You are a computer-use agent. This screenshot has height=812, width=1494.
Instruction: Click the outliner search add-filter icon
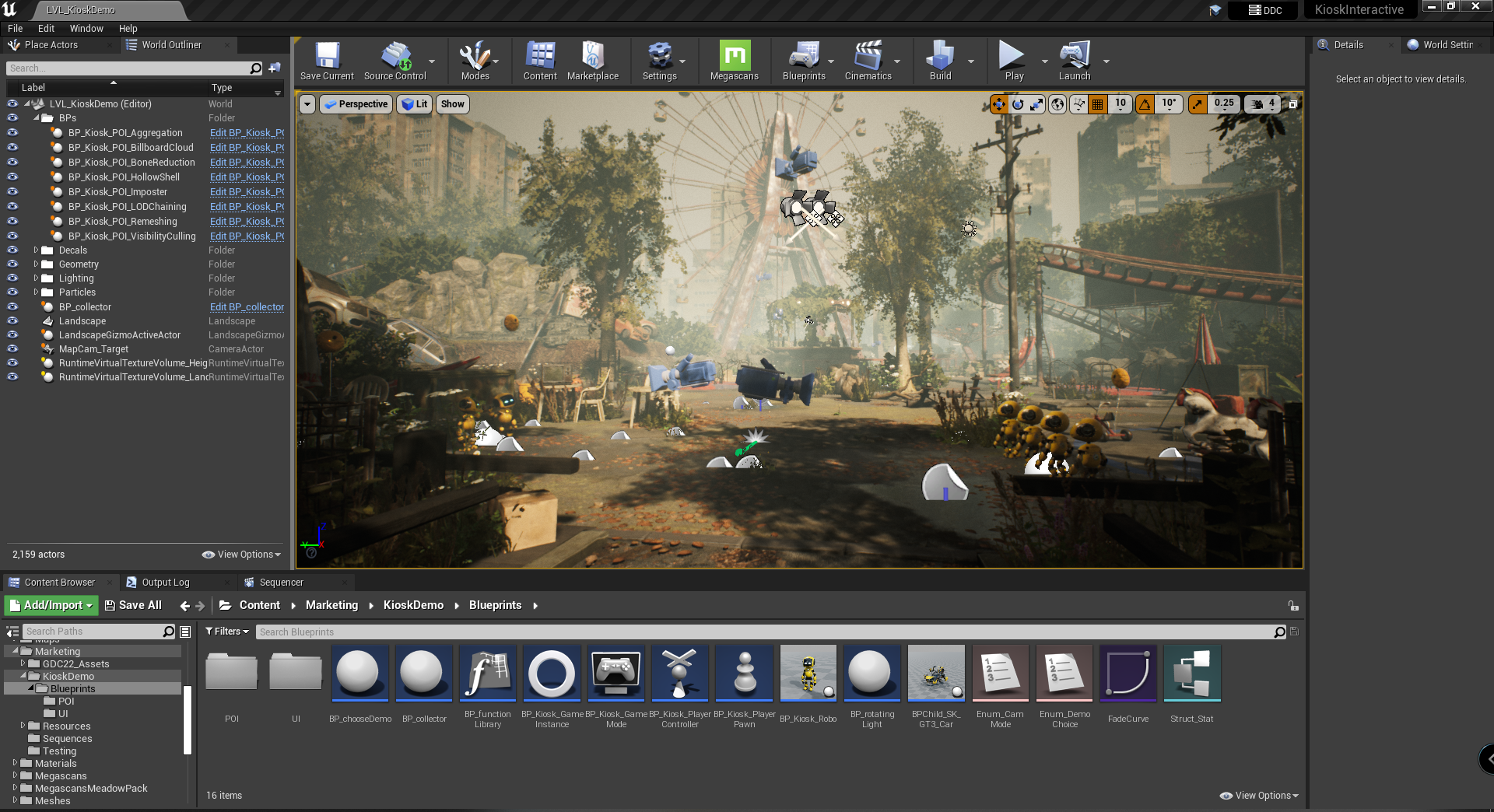tap(274, 68)
